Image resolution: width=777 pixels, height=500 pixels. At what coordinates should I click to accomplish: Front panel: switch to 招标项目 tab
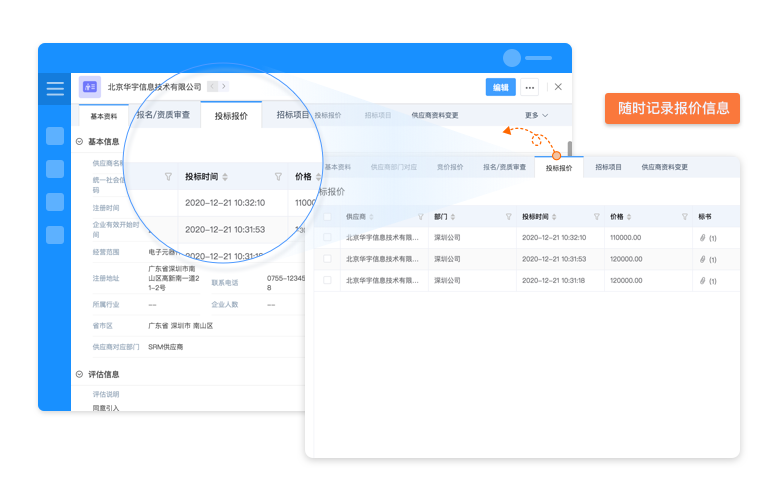point(608,167)
